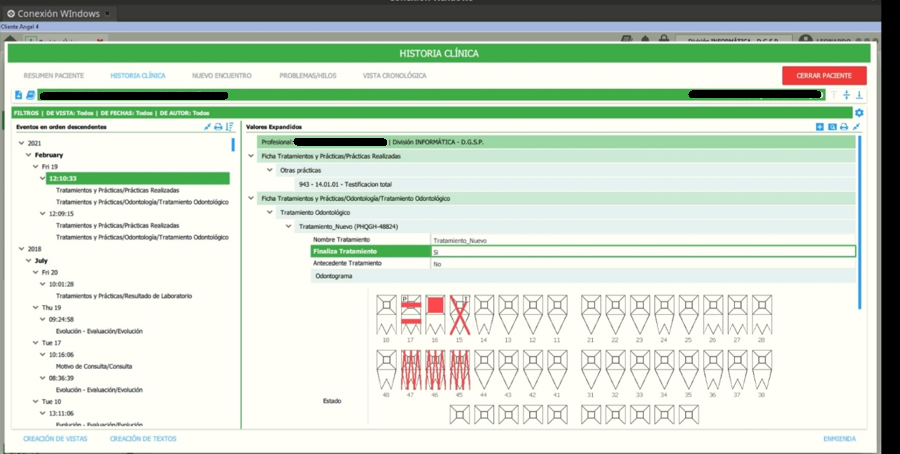Open the blue book icon beside patient bar
Viewport: 900px width, 454px height.
(30, 95)
